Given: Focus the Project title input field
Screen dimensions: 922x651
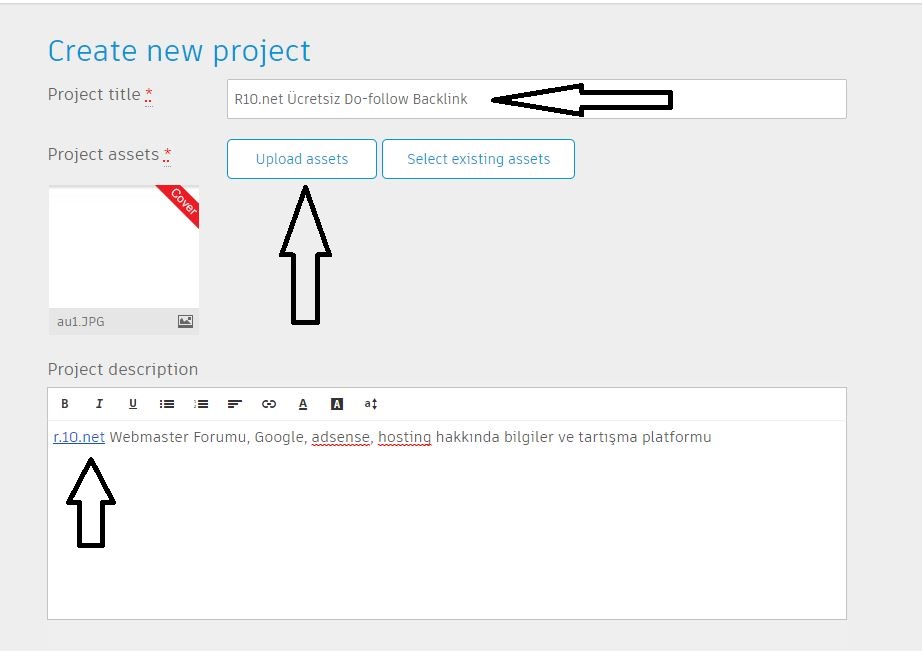Looking at the screenshot, I should pos(537,99).
